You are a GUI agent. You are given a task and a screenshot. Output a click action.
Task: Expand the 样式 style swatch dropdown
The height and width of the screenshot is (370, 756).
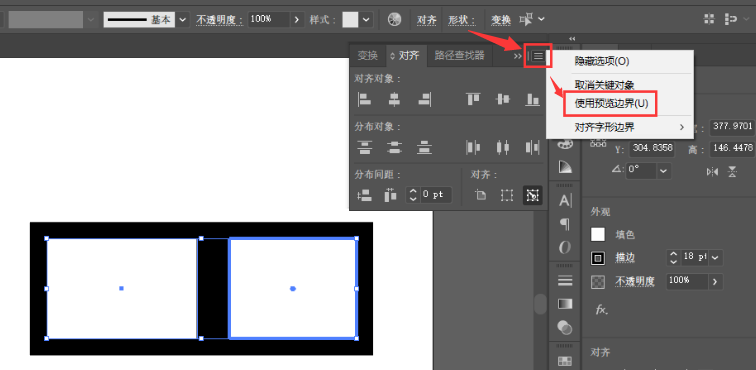pyautogui.click(x=366, y=20)
